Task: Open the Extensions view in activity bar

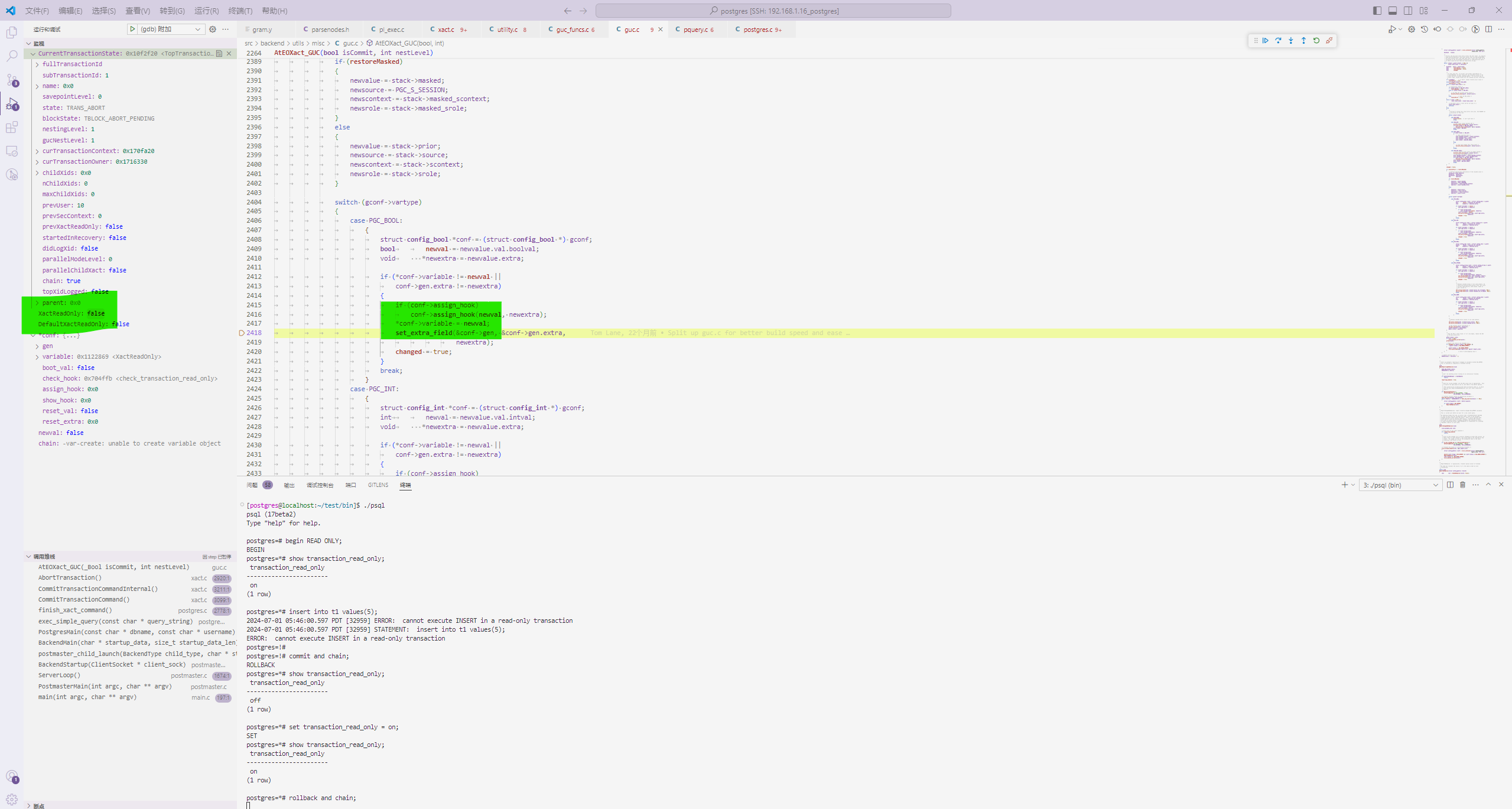Action: pyautogui.click(x=12, y=127)
